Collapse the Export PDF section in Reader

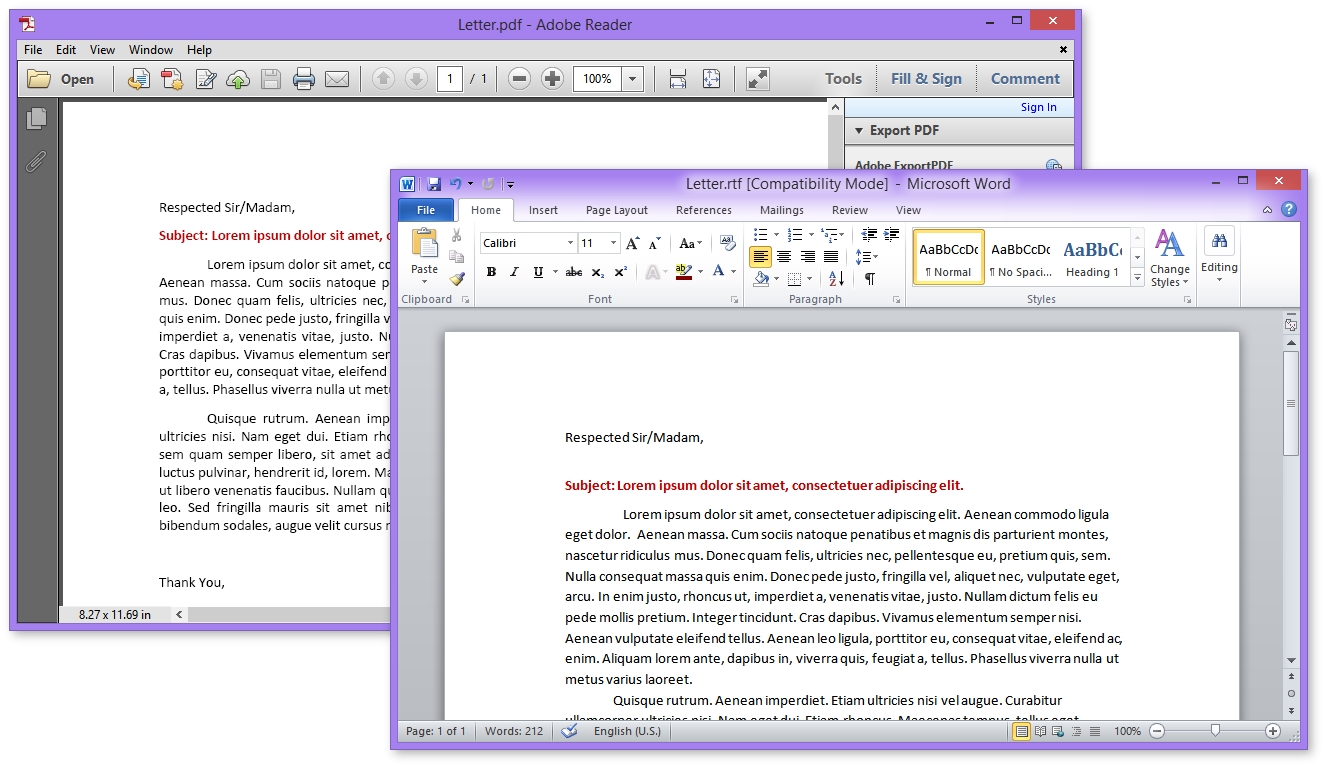857,130
